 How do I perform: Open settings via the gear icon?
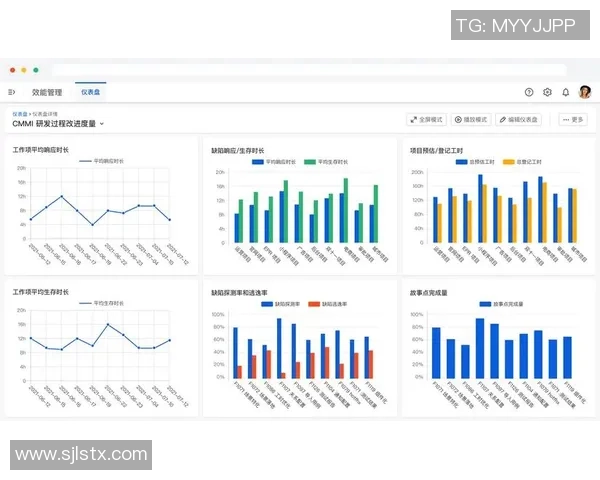click(x=547, y=92)
